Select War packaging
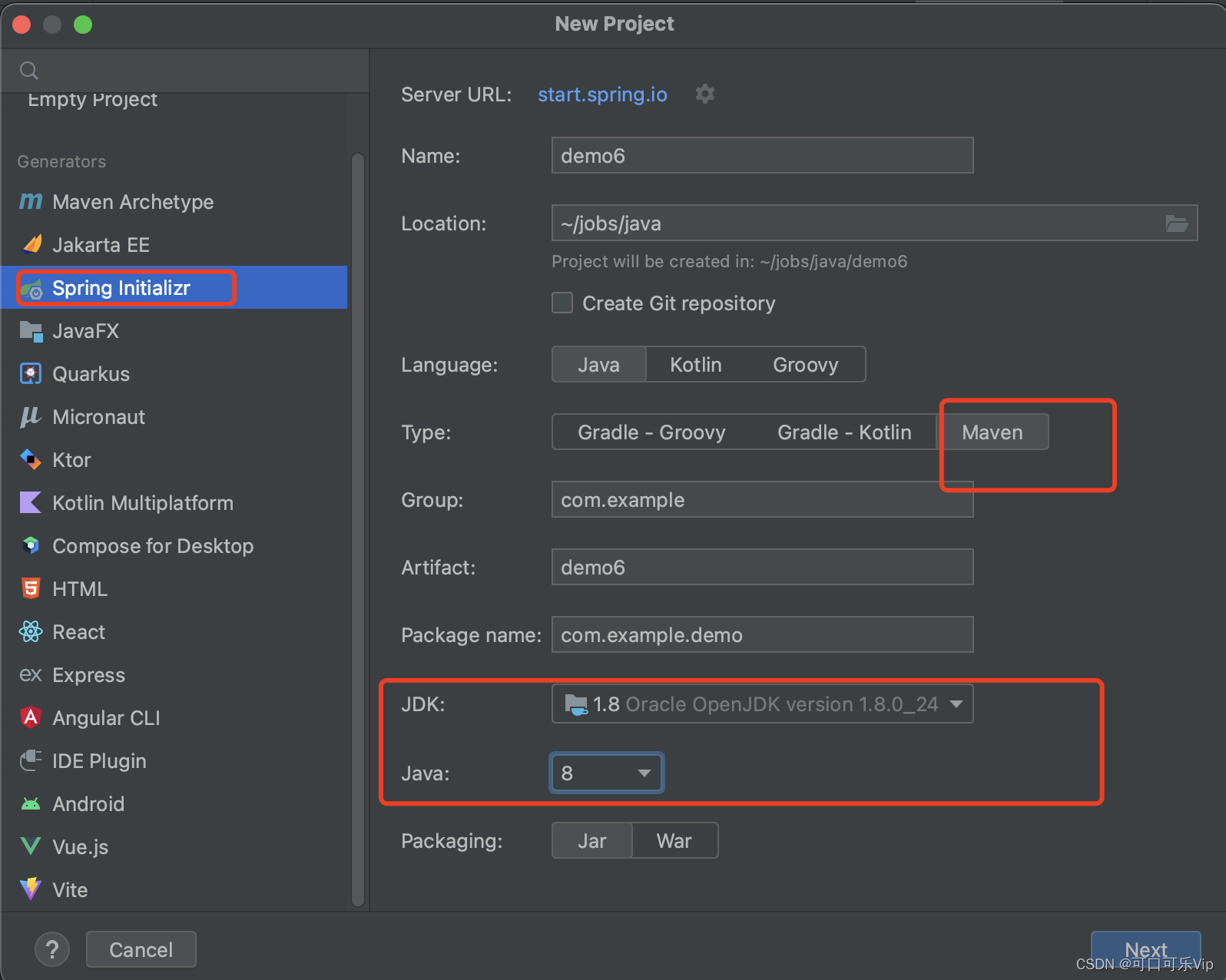Image resolution: width=1226 pixels, height=980 pixels. pyautogui.click(x=674, y=841)
